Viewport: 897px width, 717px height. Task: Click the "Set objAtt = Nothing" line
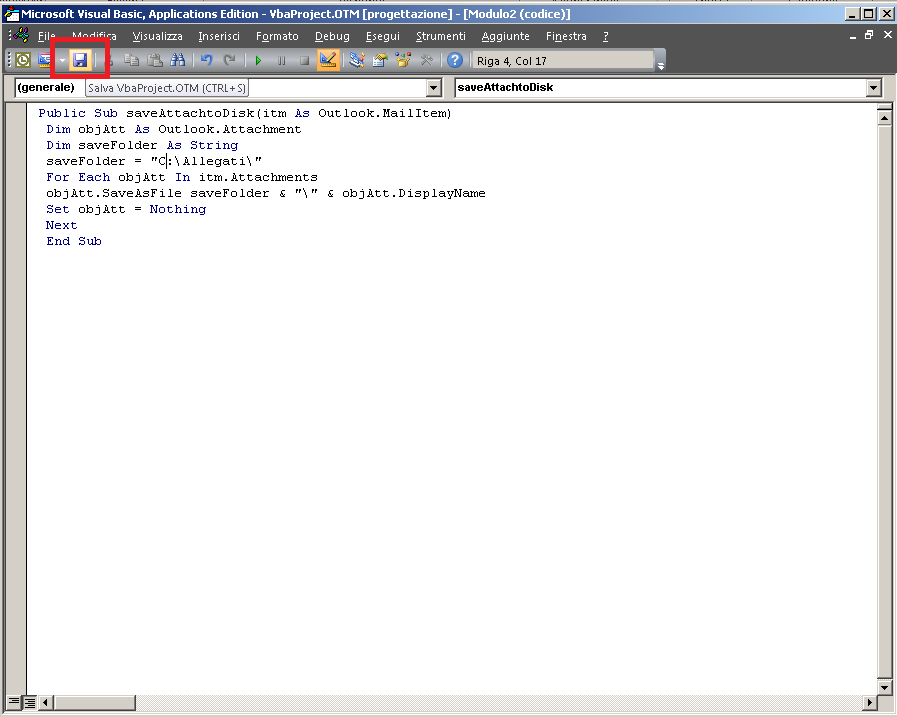click(x=126, y=209)
